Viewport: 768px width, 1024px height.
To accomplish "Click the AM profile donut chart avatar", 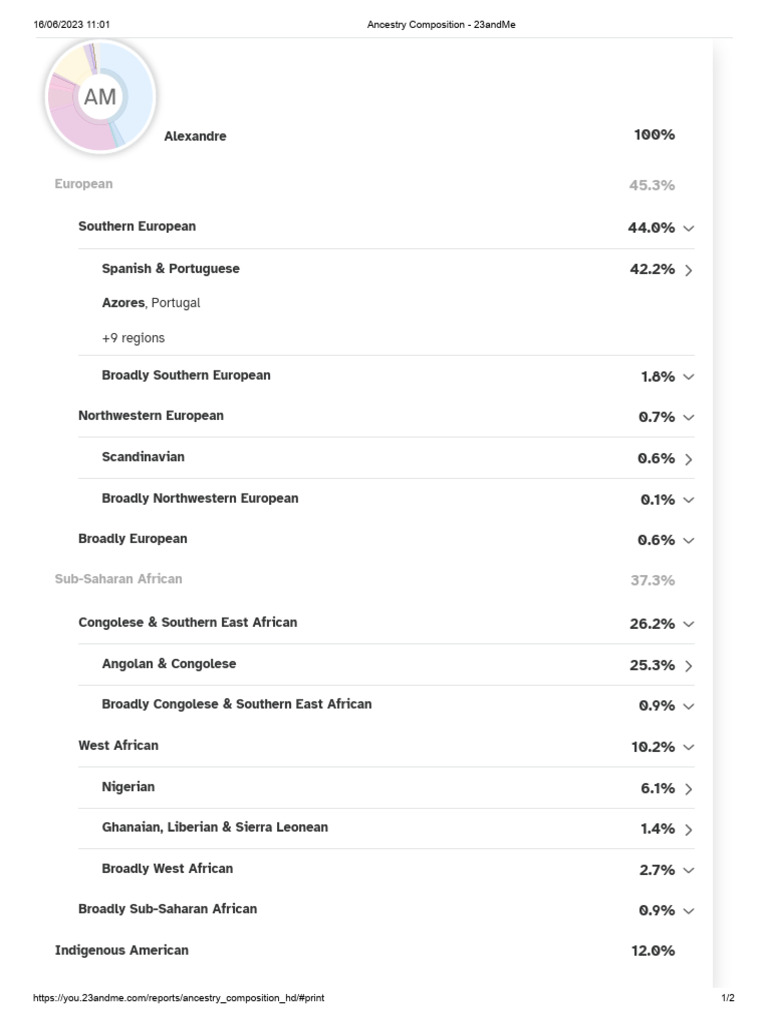I will click(99, 97).
